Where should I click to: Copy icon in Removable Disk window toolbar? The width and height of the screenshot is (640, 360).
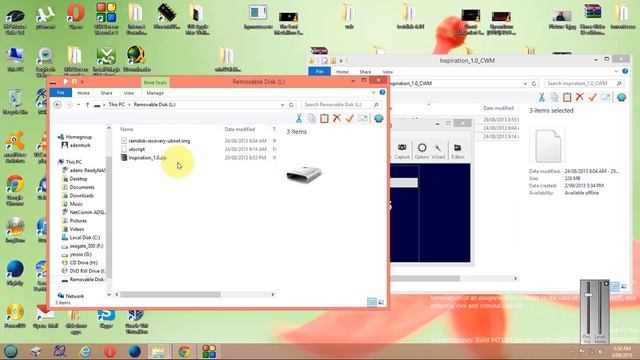click(311, 118)
